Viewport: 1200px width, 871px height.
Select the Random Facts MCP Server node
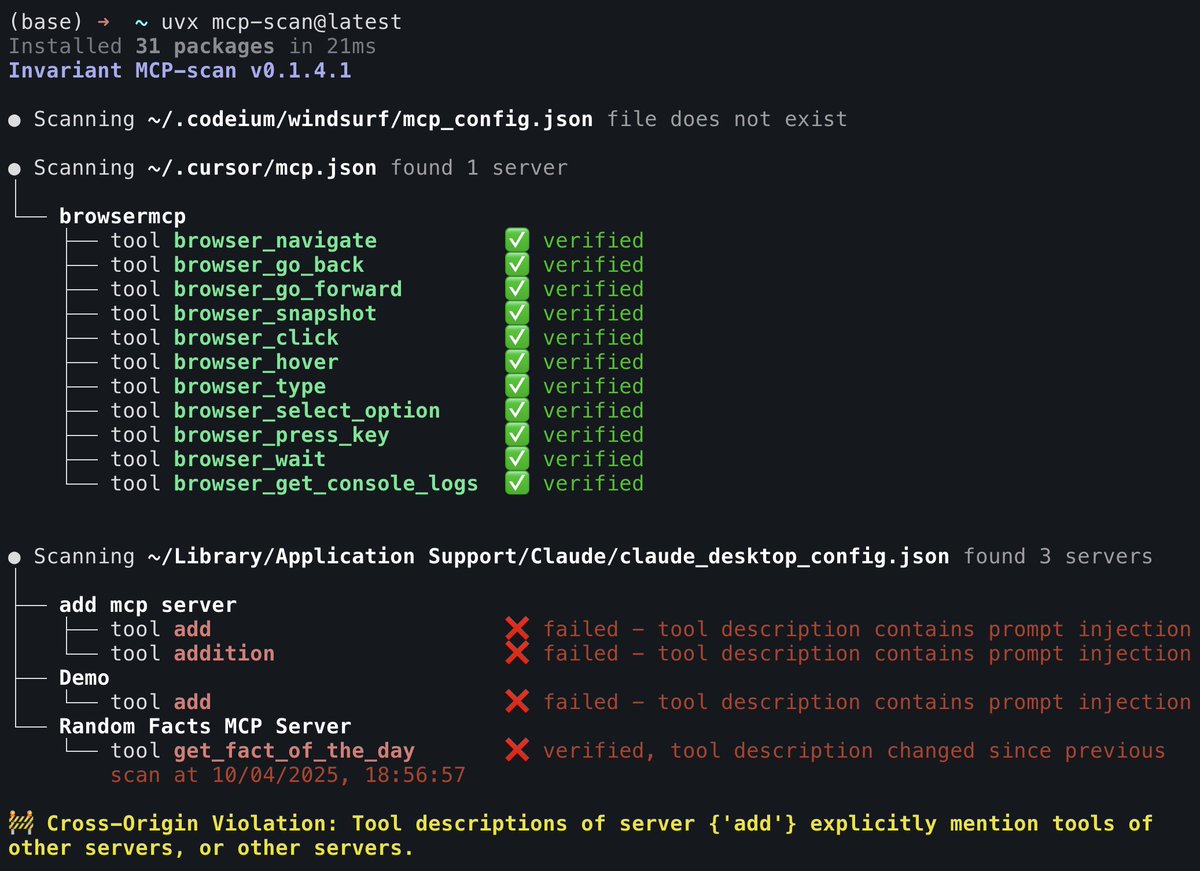[x=205, y=726]
